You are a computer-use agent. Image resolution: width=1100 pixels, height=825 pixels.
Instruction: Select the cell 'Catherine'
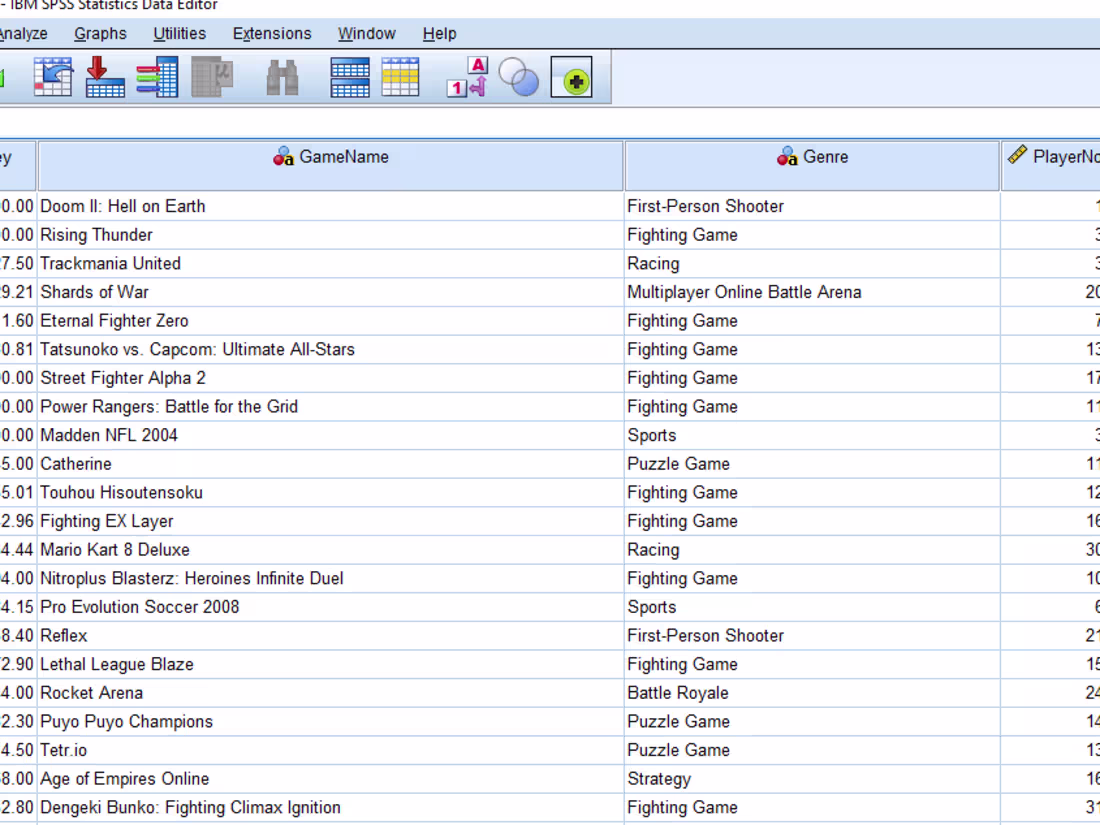pyautogui.click(x=330, y=464)
